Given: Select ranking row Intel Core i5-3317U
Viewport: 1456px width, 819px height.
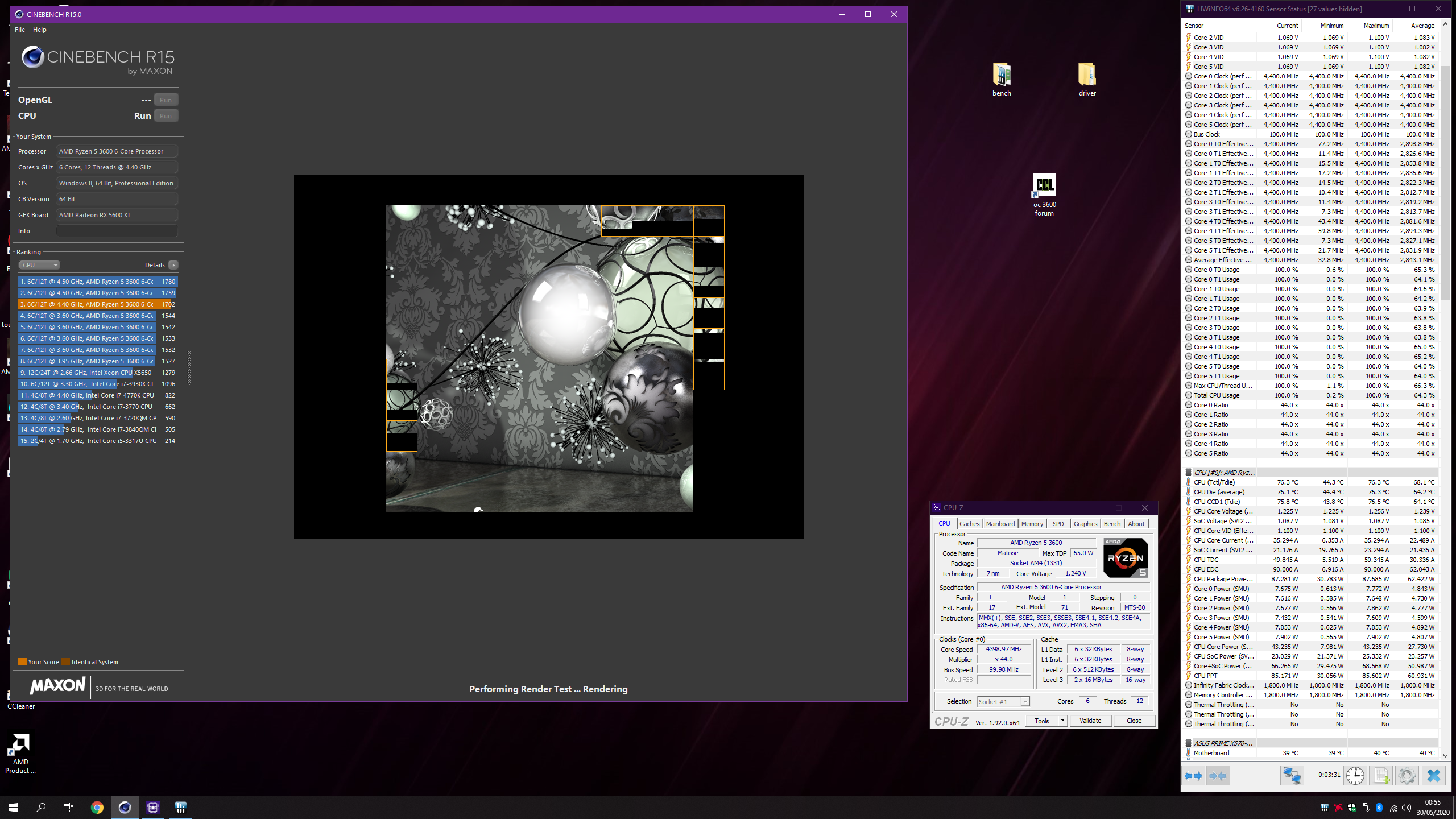Looking at the screenshot, I should (98, 441).
